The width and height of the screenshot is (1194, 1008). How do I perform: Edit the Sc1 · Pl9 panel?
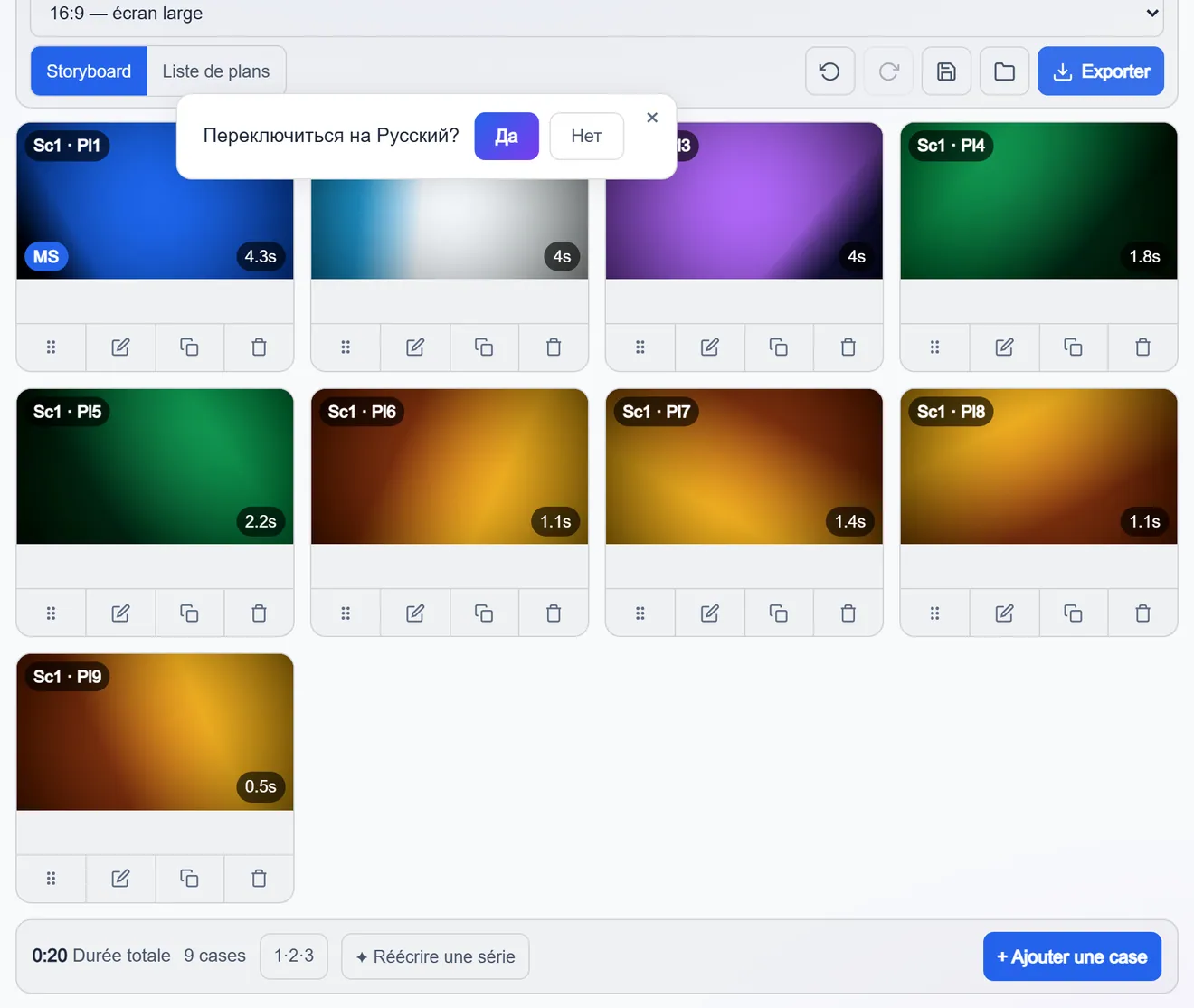120,879
